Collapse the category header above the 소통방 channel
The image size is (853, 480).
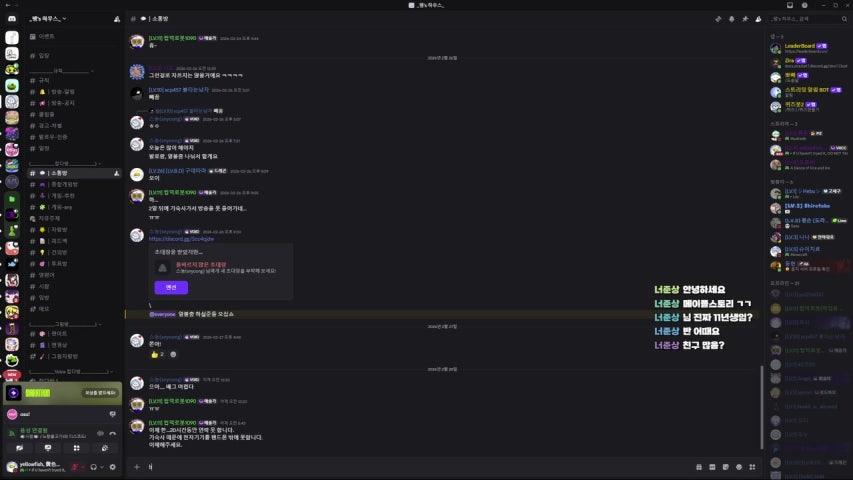(x=64, y=163)
